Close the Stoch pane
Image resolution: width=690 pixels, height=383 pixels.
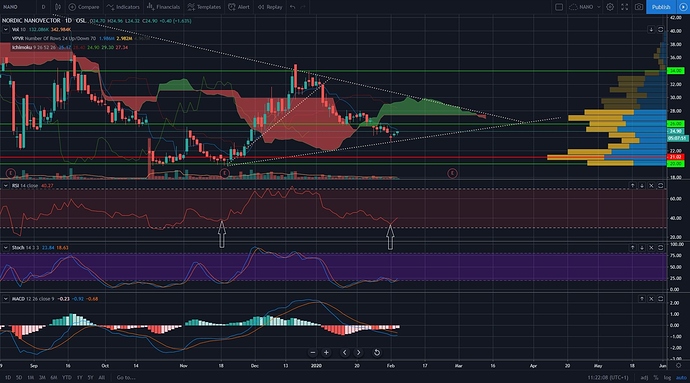pos(651,248)
